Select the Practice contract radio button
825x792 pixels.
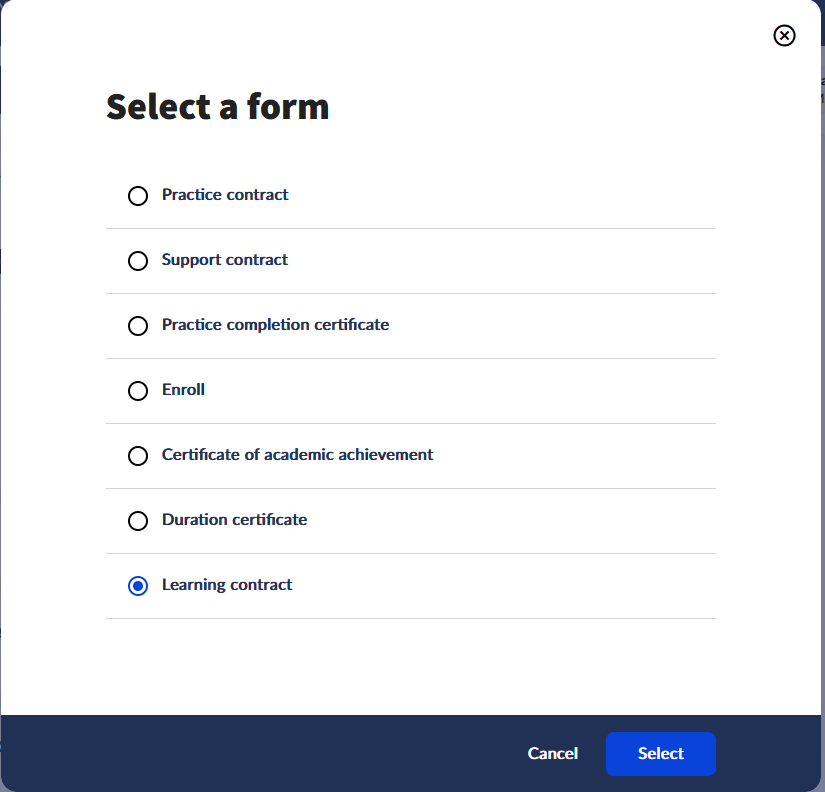tap(138, 196)
